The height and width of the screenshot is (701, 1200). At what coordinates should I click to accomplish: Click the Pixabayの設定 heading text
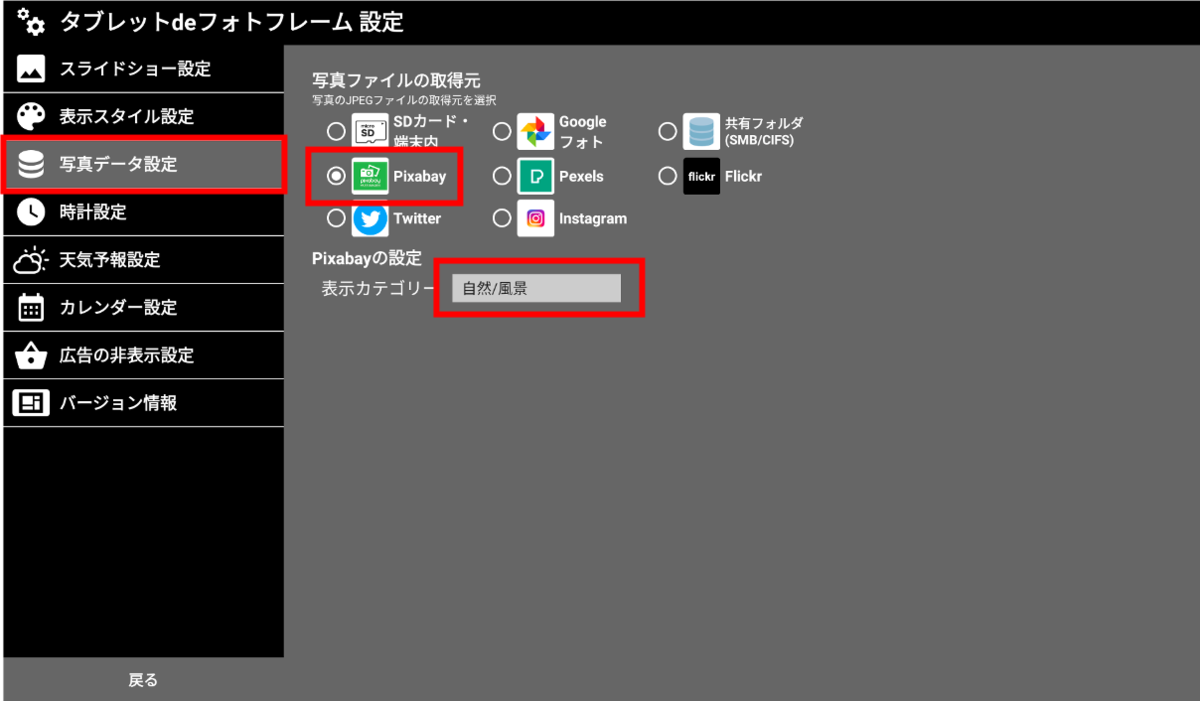(x=367, y=258)
